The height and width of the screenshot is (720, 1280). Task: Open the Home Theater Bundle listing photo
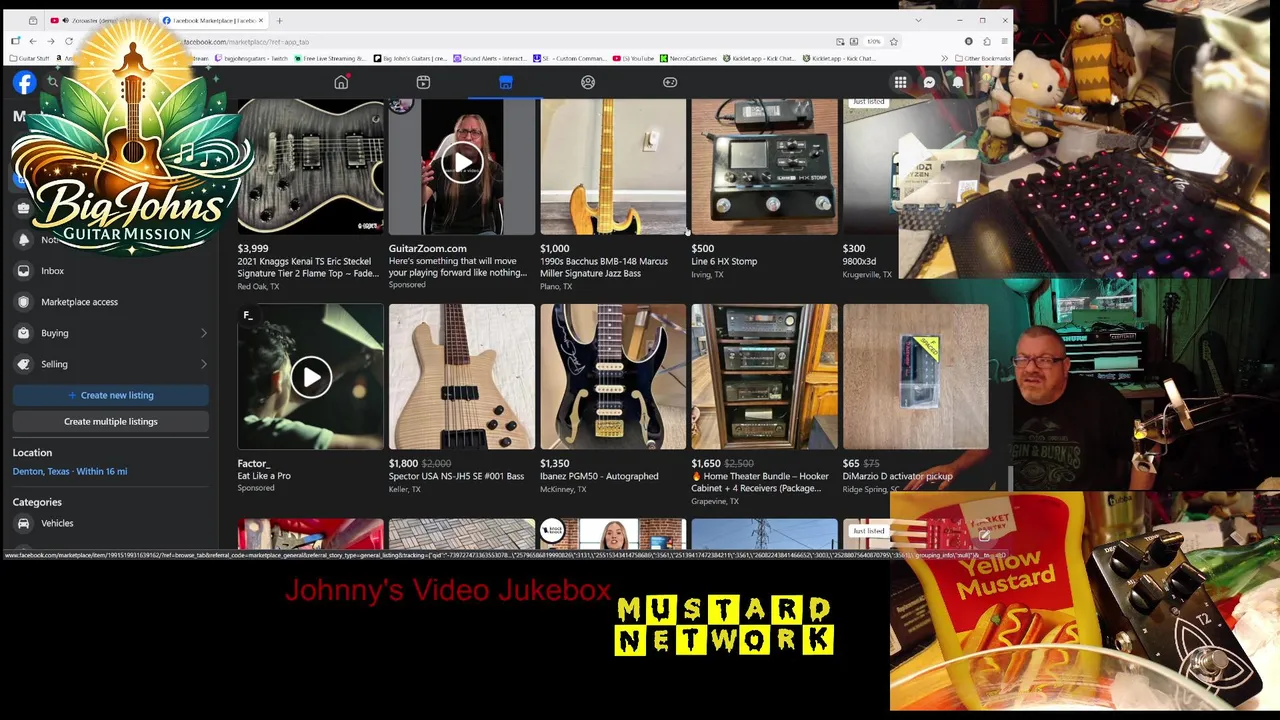click(764, 377)
